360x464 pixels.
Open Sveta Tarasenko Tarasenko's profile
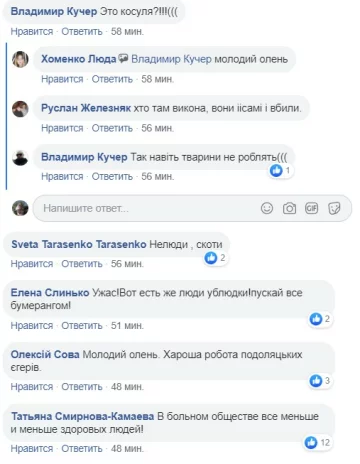point(79,244)
